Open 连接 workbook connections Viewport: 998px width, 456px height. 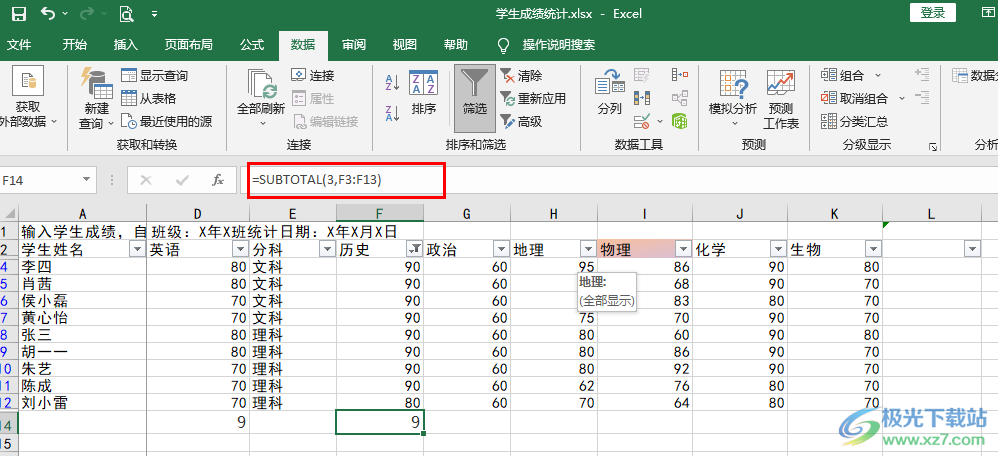313,76
